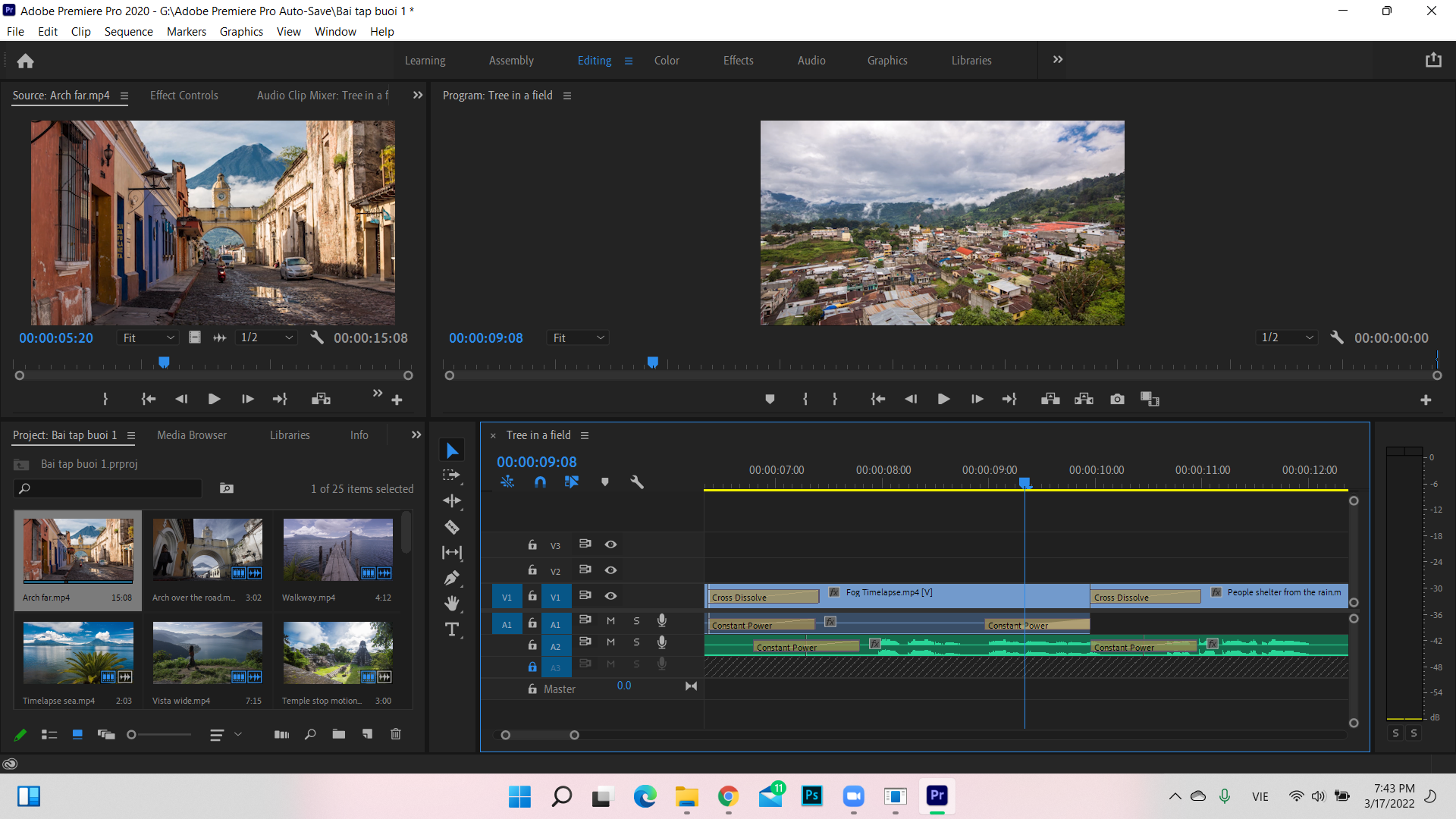Adjust Project panel thumbnail zoom slider
This screenshot has height=819, width=1456.
pos(131,735)
